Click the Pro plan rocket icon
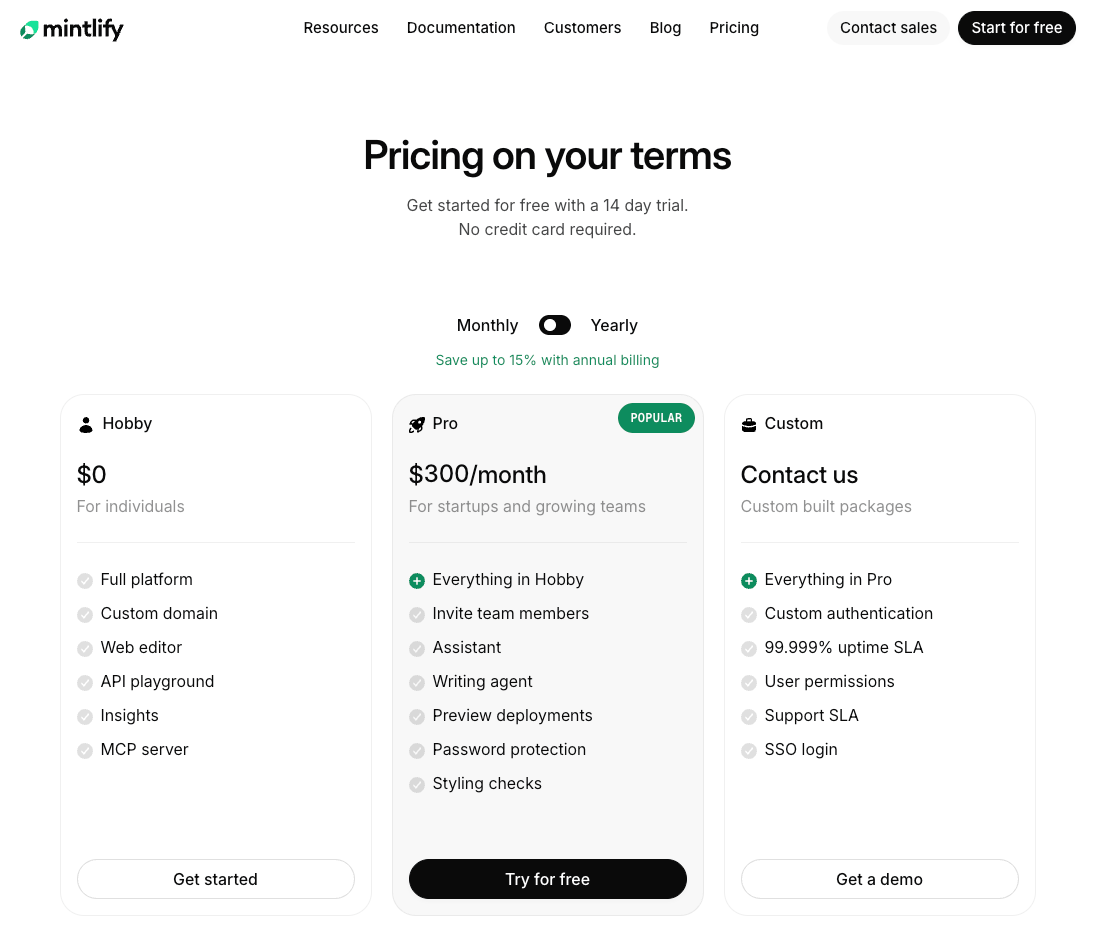 click(417, 425)
